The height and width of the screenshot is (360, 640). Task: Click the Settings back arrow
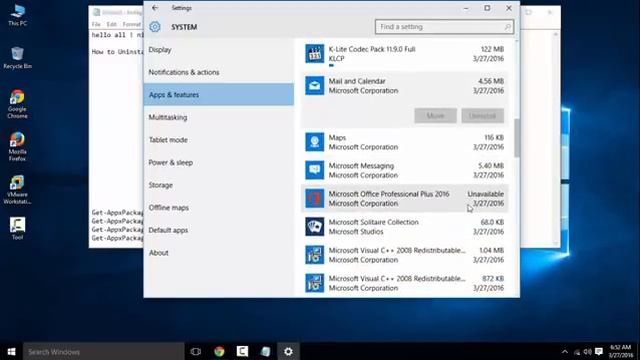coord(155,8)
